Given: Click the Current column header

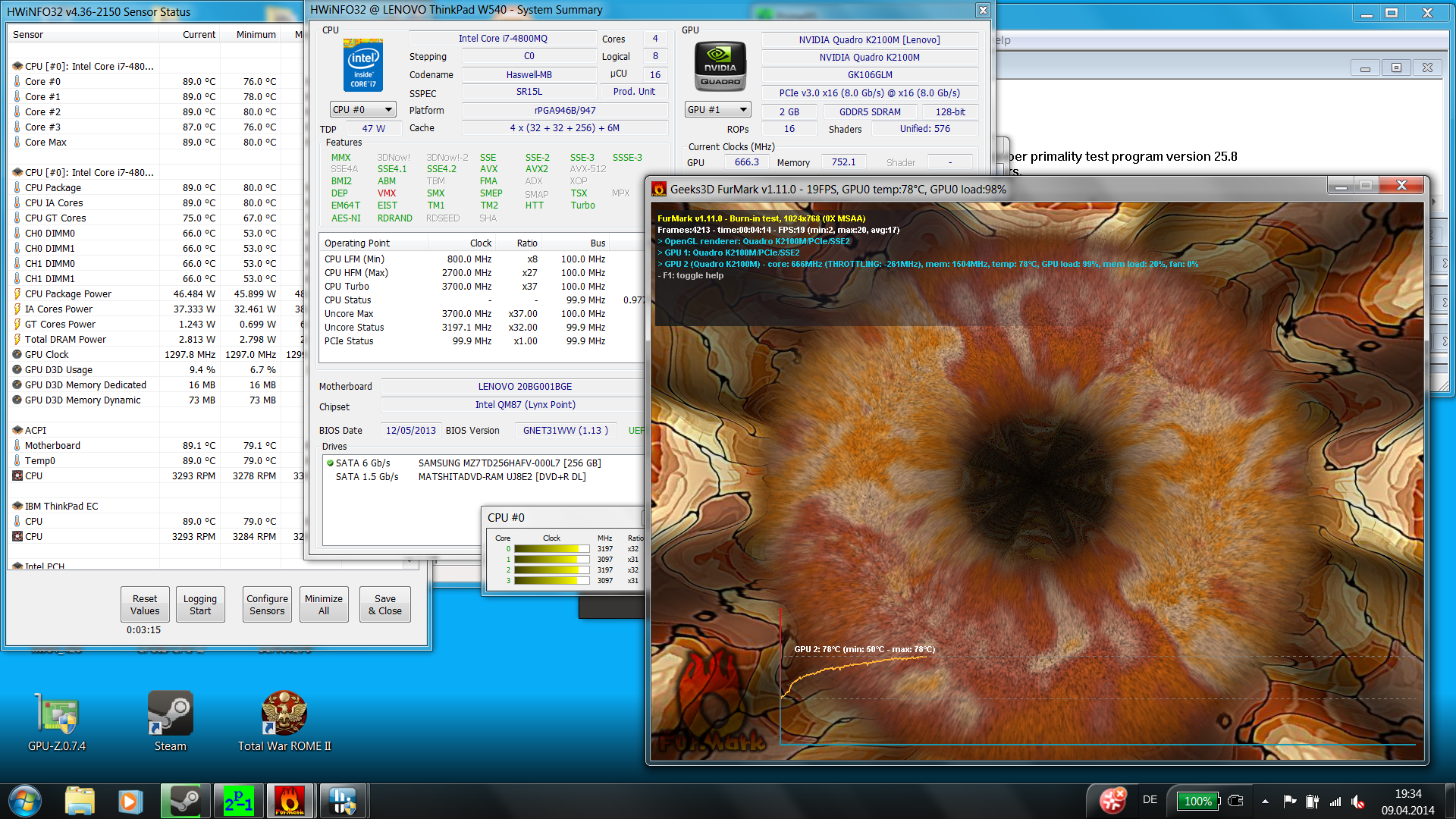Looking at the screenshot, I should coord(190,35).
